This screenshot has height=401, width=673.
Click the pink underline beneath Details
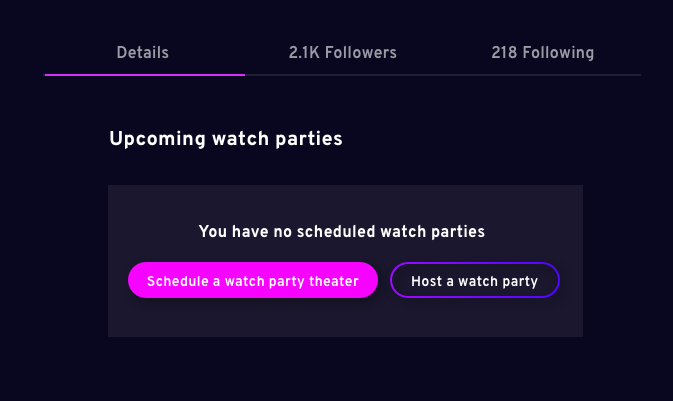(x=145, y=75)
